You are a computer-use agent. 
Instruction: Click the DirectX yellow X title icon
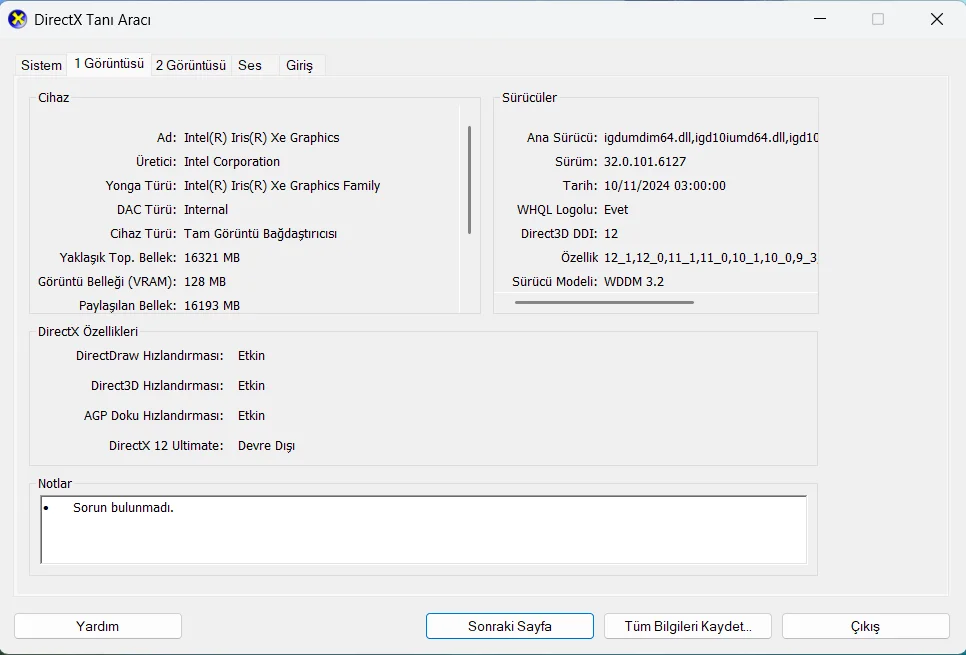tap(17, 20)
